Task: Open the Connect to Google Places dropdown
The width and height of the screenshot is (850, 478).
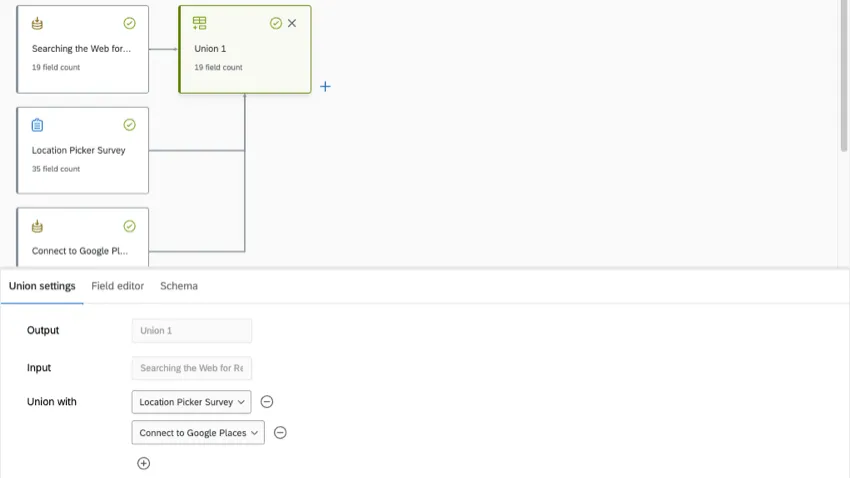Action: point(198,432)
